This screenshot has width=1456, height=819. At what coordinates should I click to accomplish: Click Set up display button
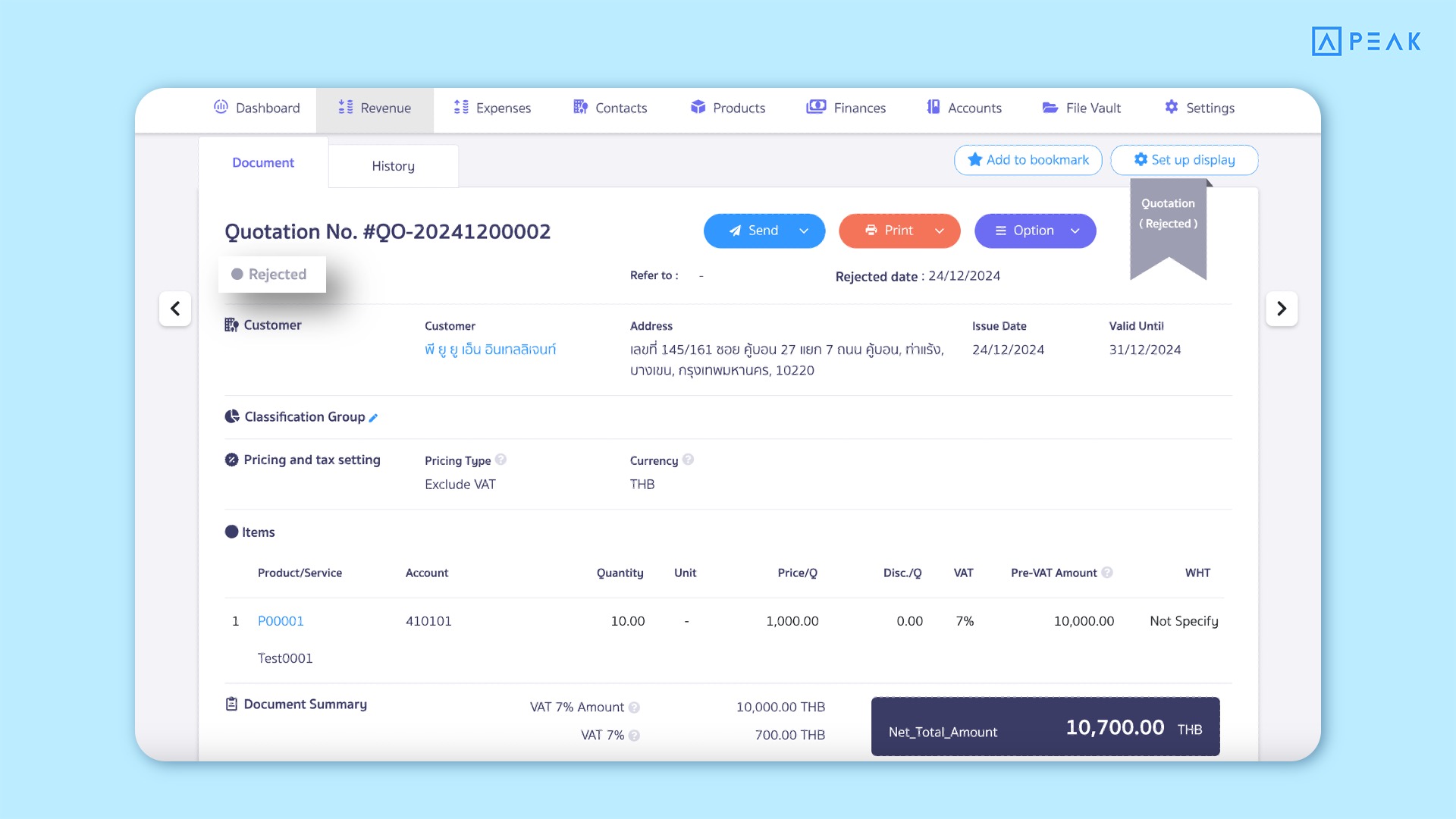[x=1184, y=160]
